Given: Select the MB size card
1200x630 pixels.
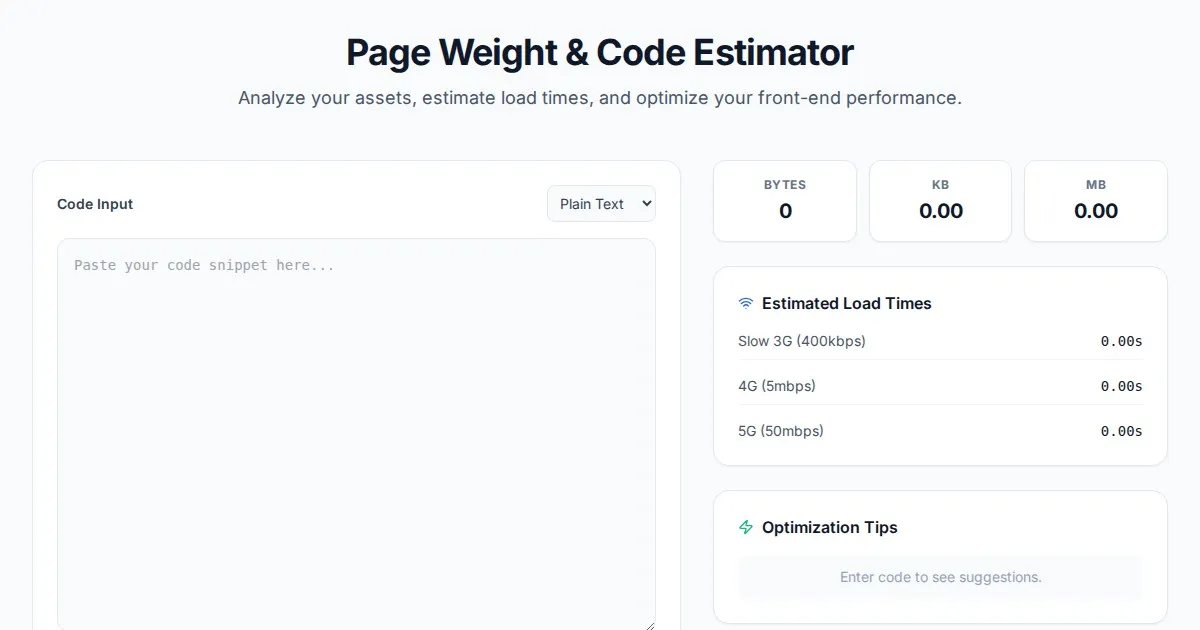Looking at the screenshot, I should (1096, 201).
